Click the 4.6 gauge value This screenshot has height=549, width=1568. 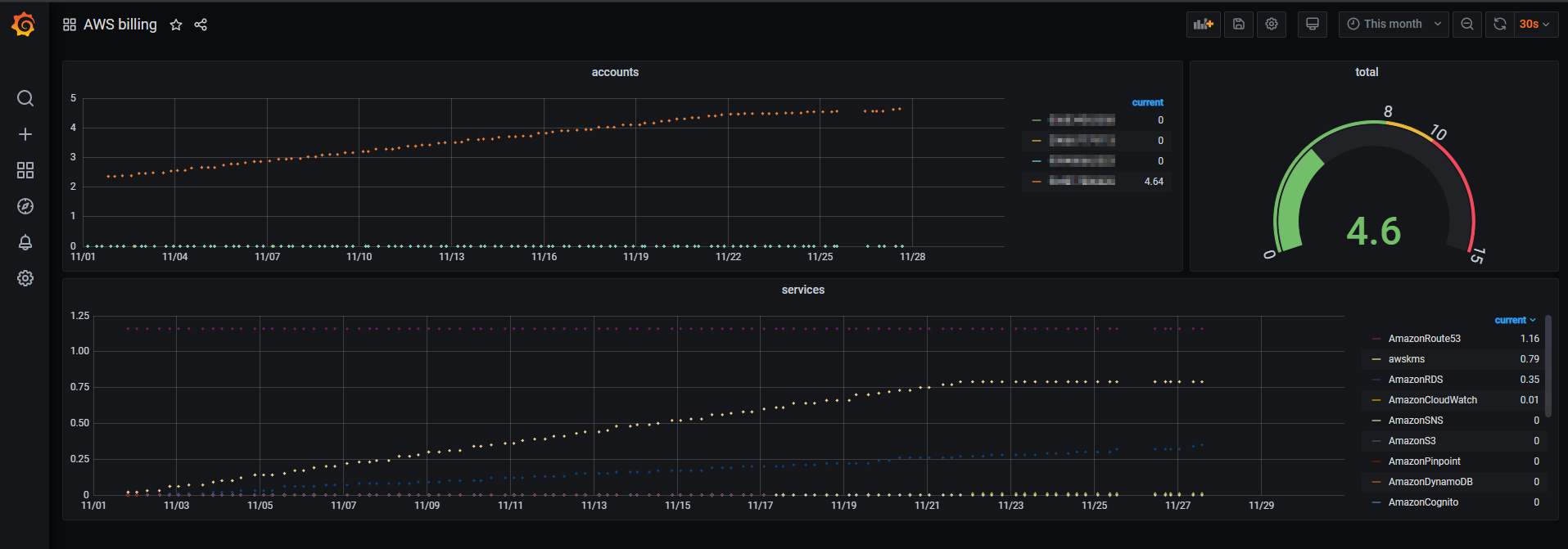click(x=1374, y=232)
